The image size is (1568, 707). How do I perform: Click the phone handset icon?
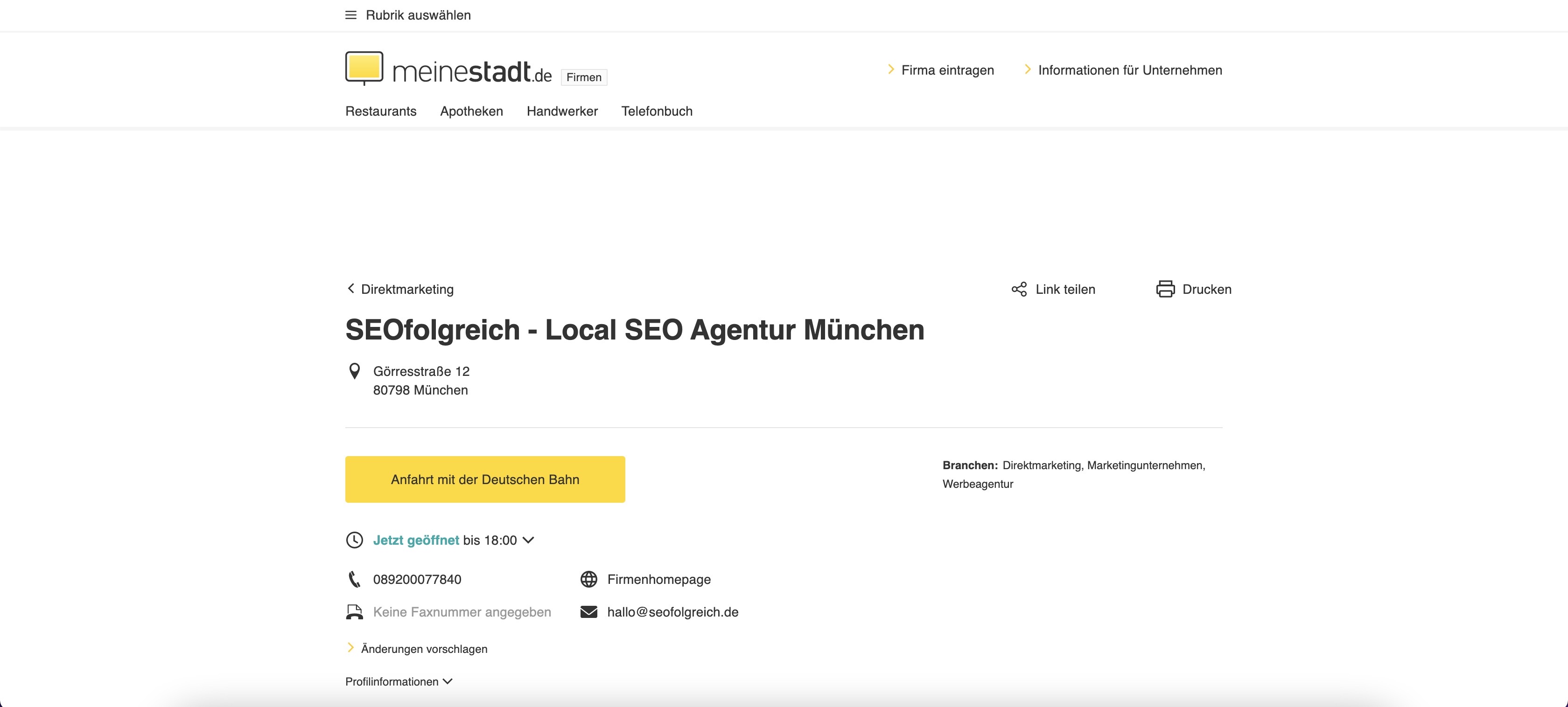pos(354,579)
